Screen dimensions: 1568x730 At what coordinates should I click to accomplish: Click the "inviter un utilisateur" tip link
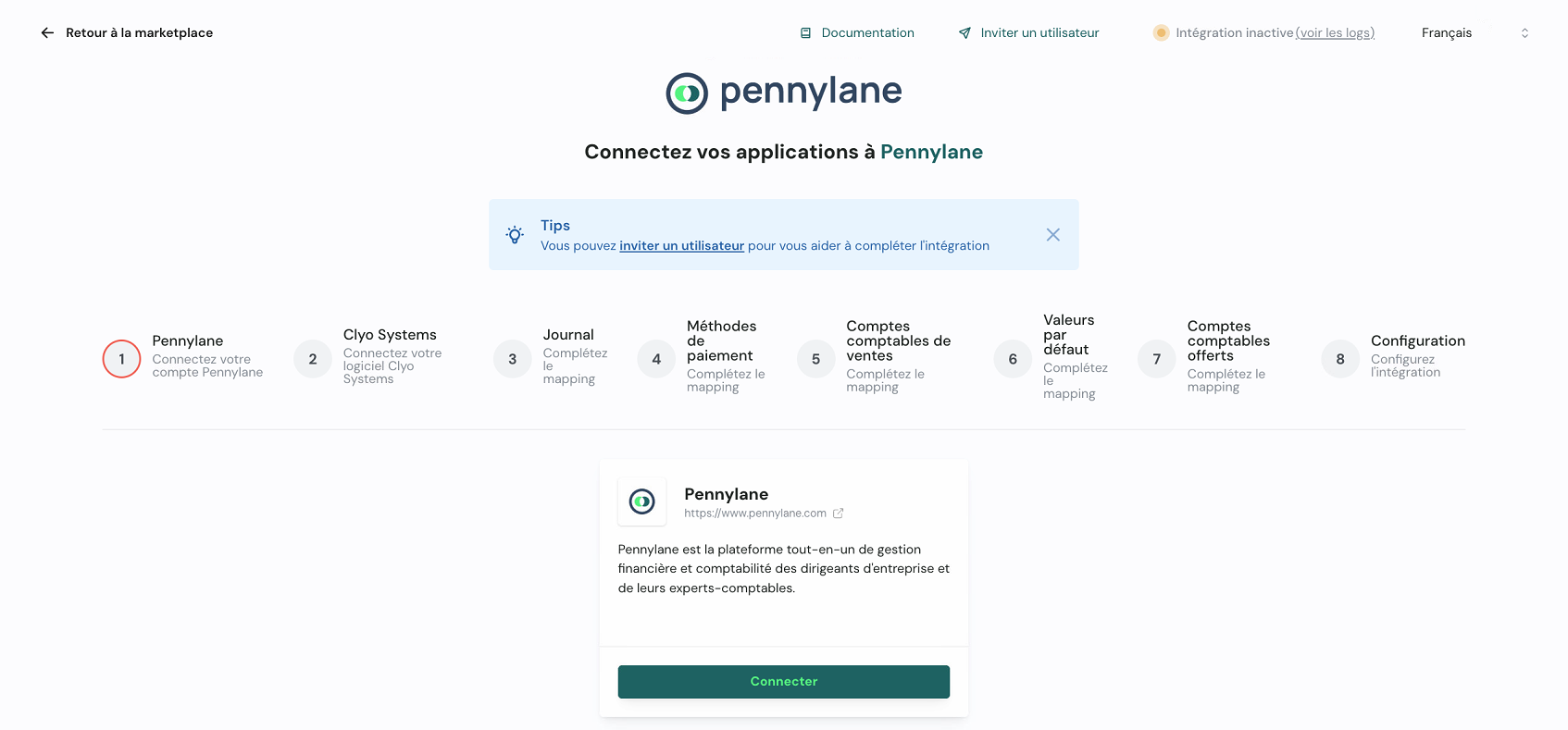(x=681, y=246)
